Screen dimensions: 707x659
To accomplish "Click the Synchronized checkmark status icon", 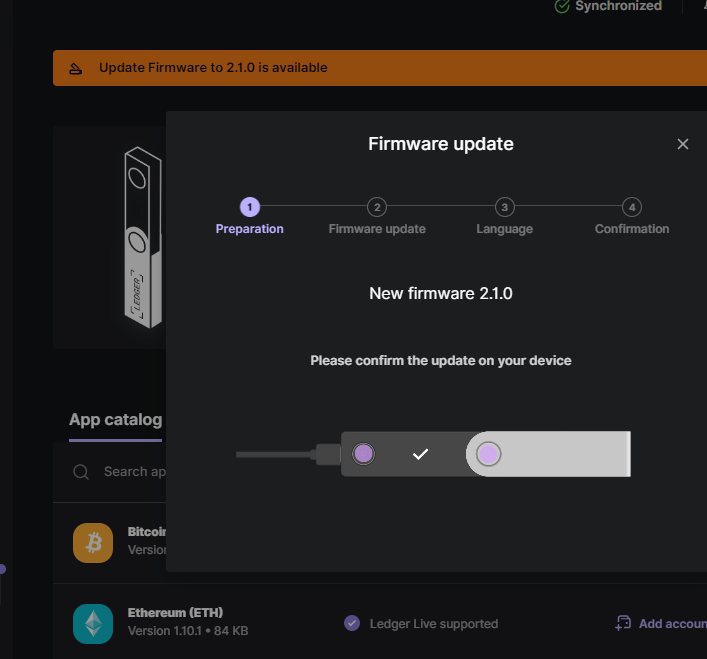I will [x=562, y=6].
